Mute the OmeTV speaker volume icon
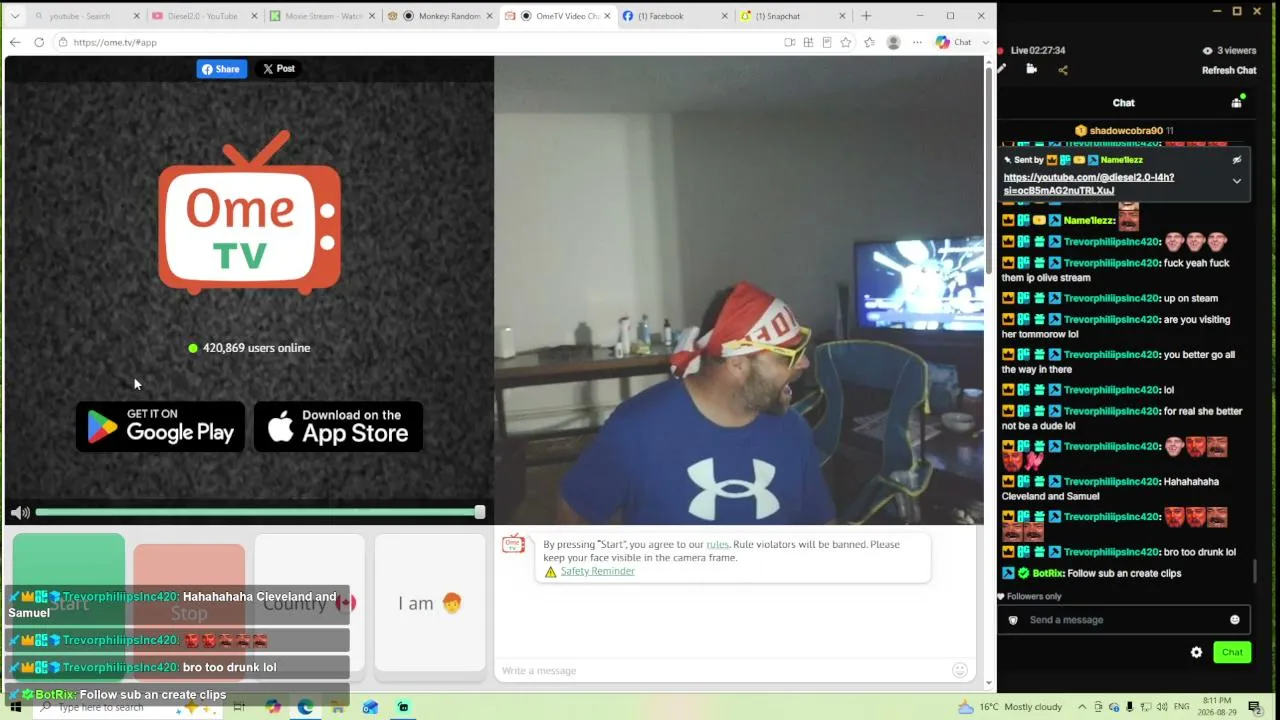The width and height of the screenshot is (1280, 720). tap(19, 513)
